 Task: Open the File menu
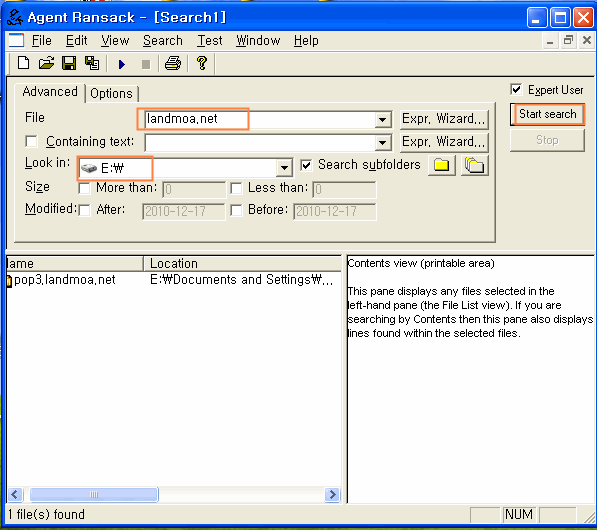tap(42, 40)
